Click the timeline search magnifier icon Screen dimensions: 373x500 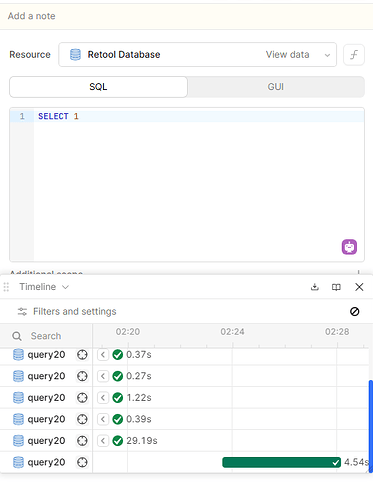coord(17,336)
